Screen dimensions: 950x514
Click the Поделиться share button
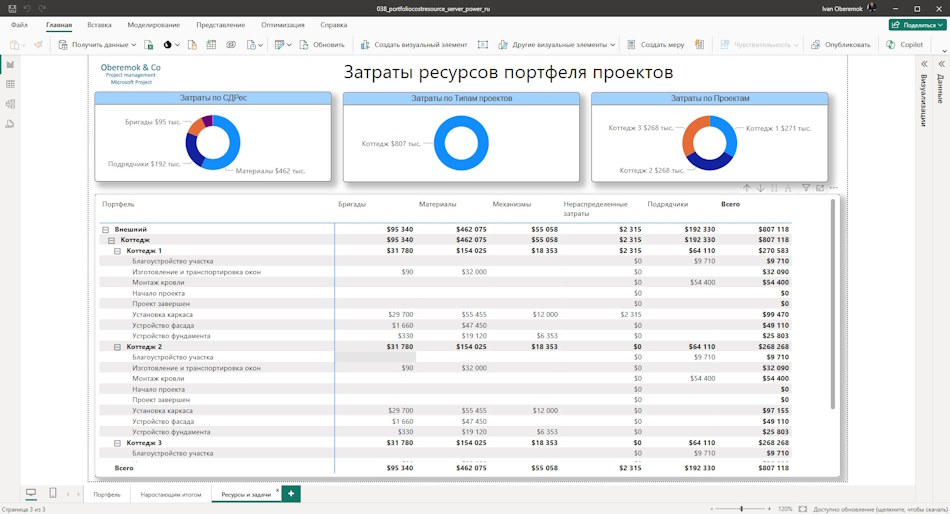click(x=917, y=25)
